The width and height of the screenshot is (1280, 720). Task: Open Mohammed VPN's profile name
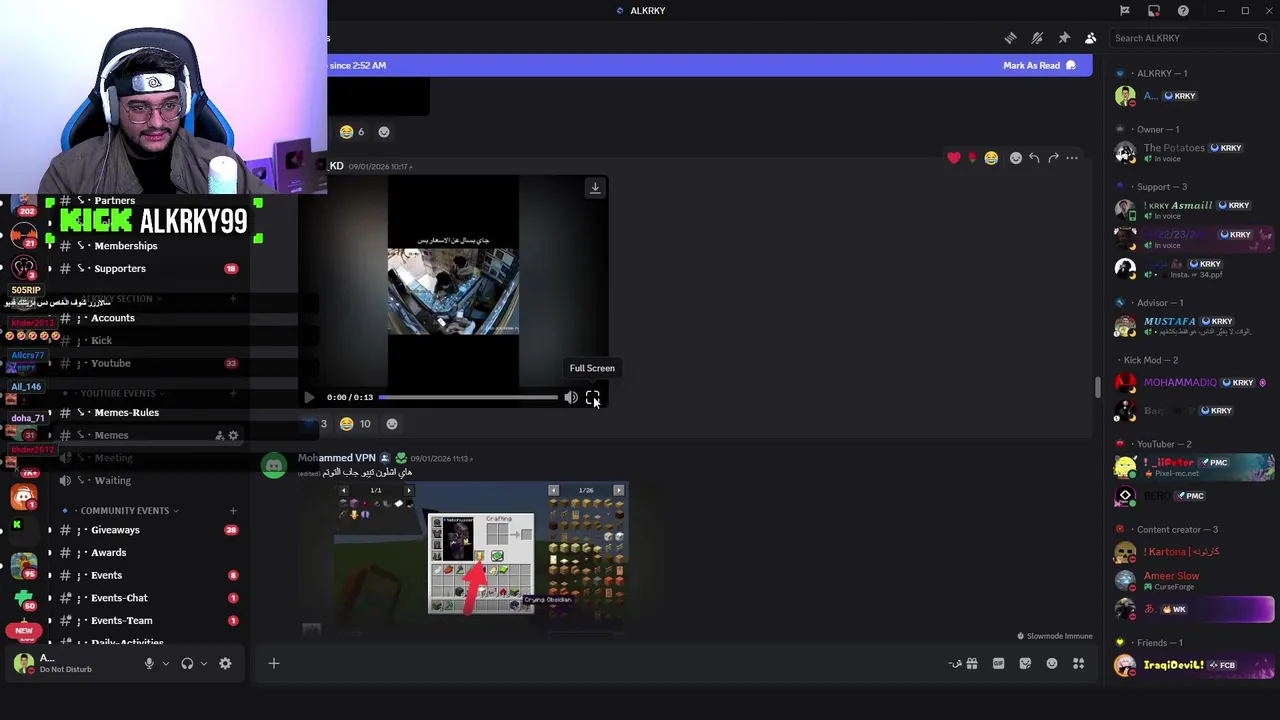pos(337,458)
